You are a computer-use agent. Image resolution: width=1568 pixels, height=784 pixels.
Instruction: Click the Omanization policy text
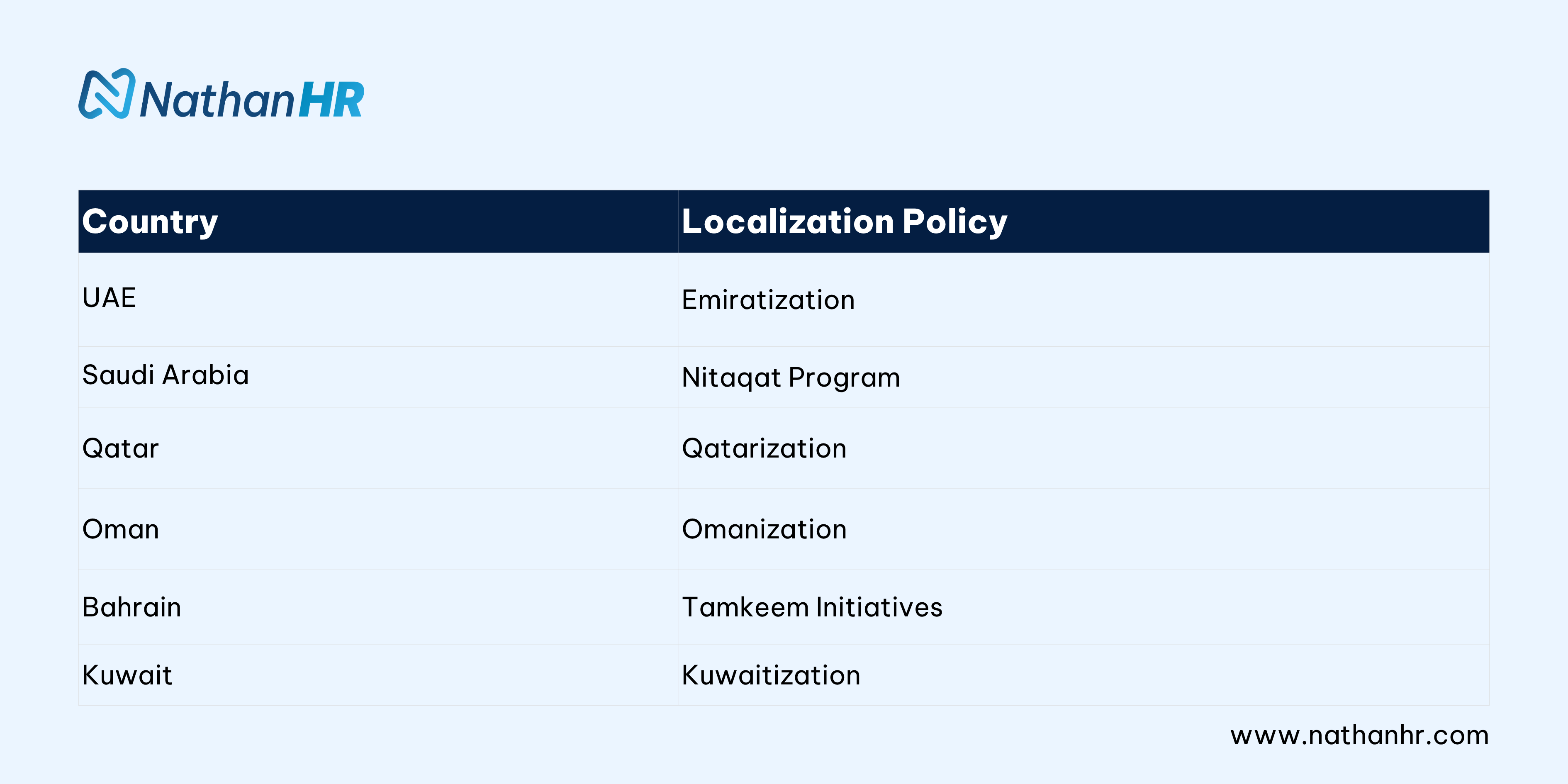[764, 529]
